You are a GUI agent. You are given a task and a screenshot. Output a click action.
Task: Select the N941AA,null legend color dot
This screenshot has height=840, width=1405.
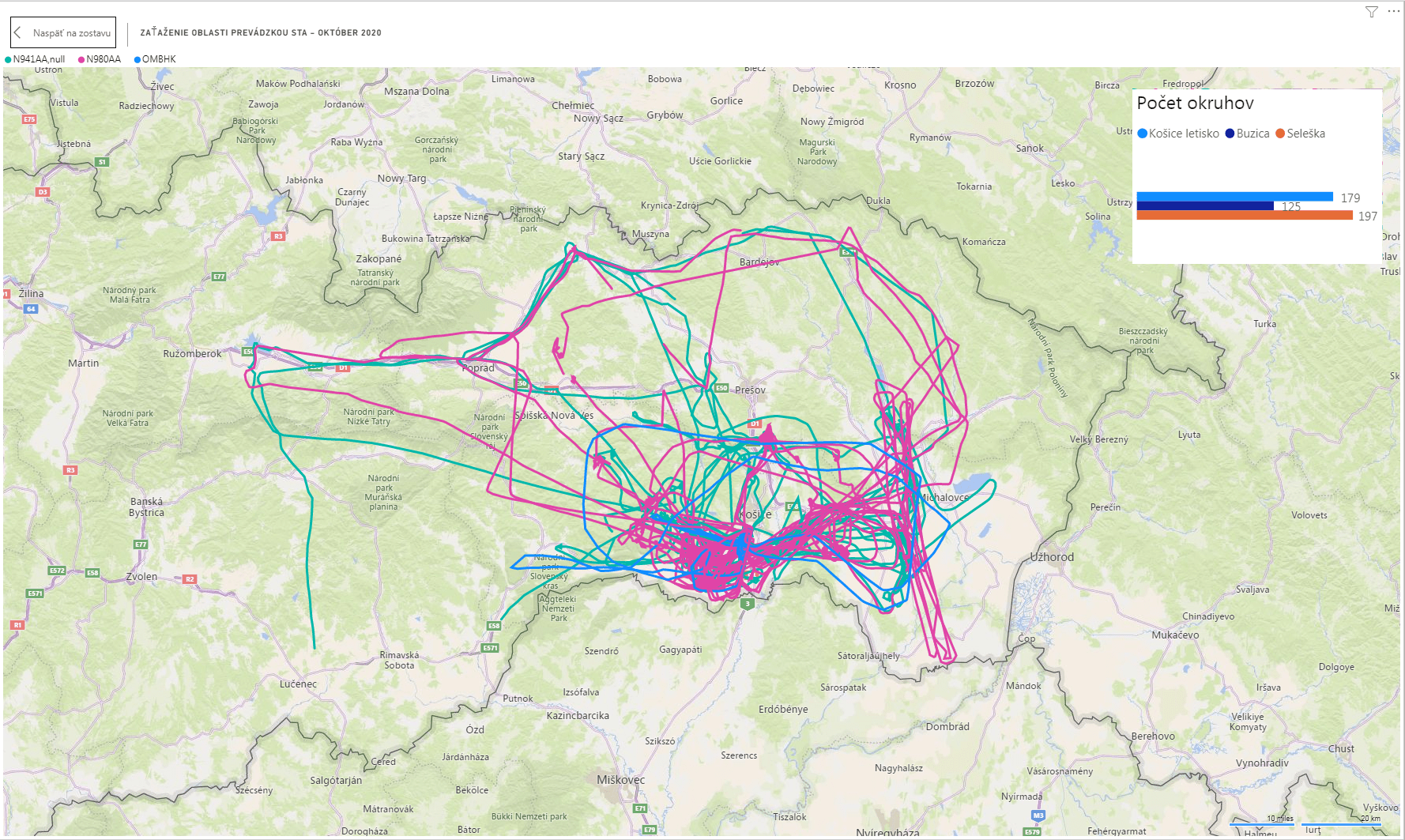(x=8, y=60)
